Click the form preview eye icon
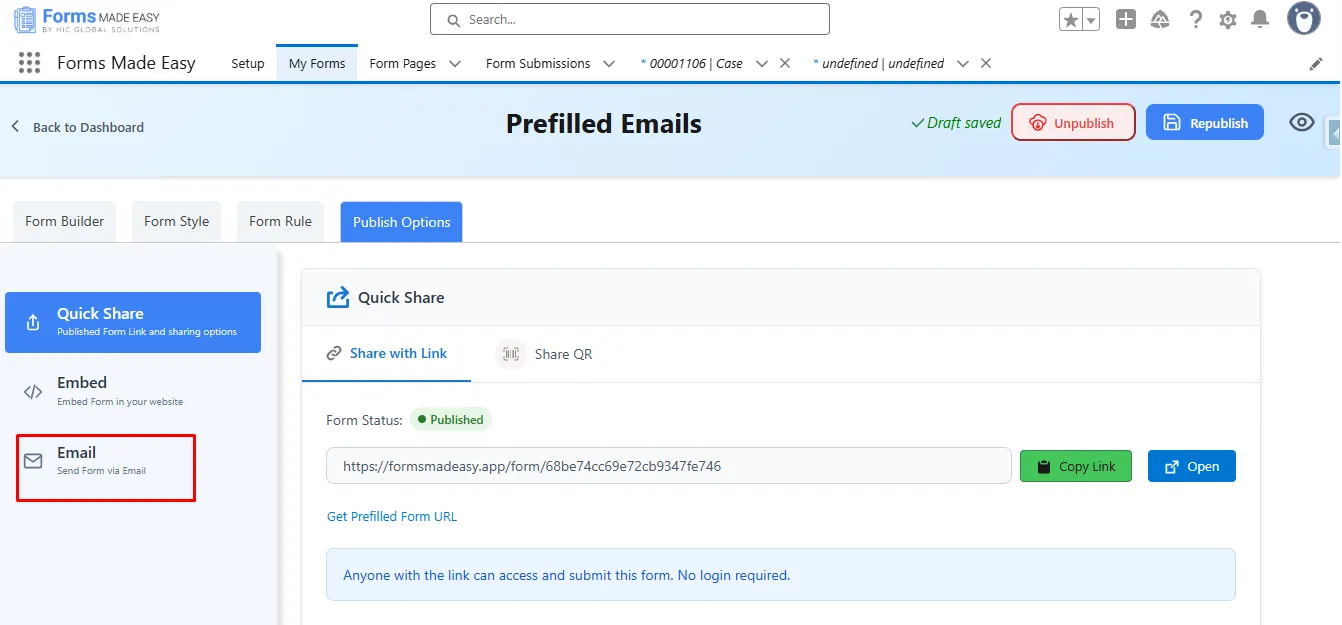The image size is (1342, 625). click(1301, 122)
